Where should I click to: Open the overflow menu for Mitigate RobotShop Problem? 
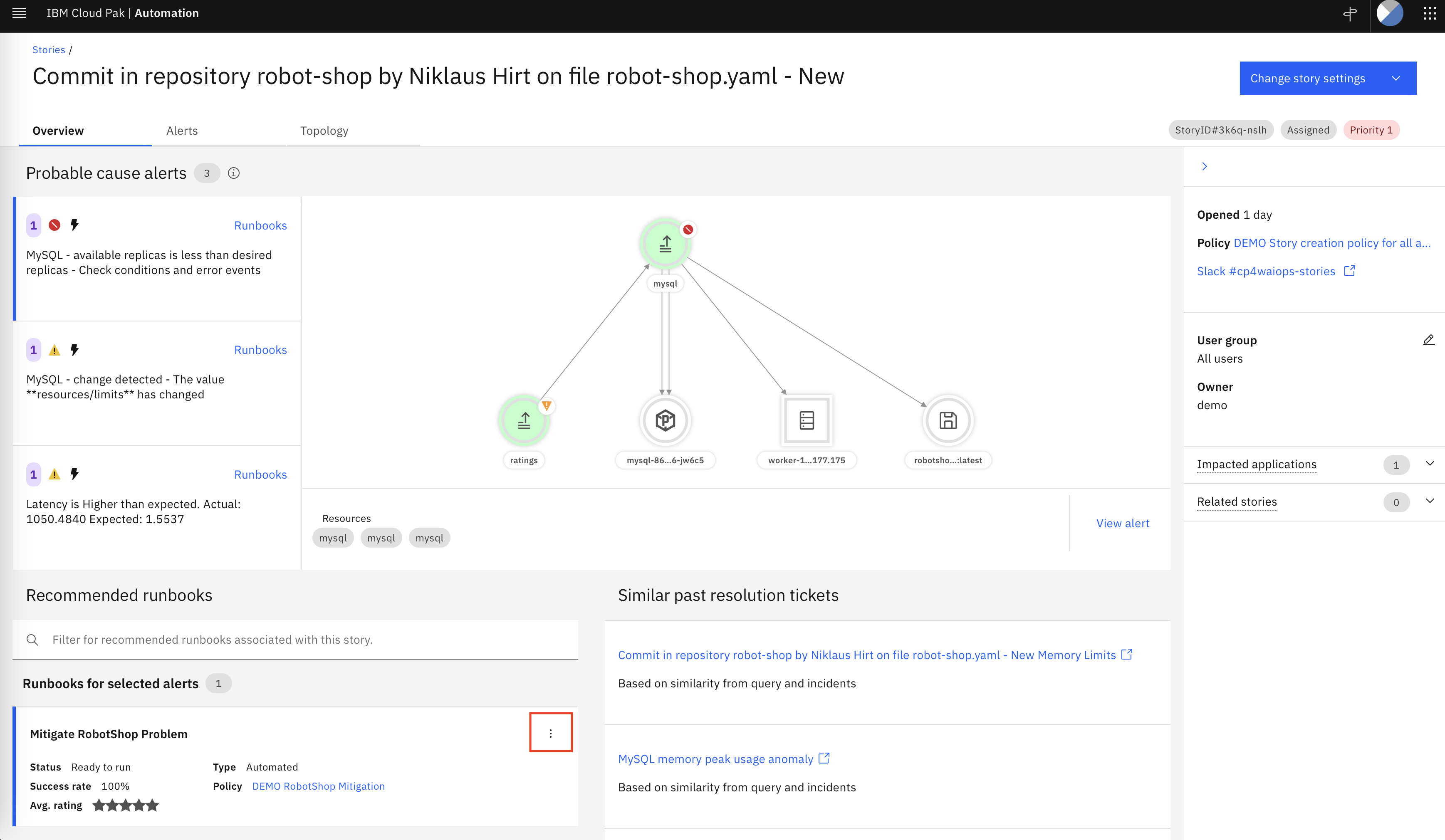coord(550,733)
